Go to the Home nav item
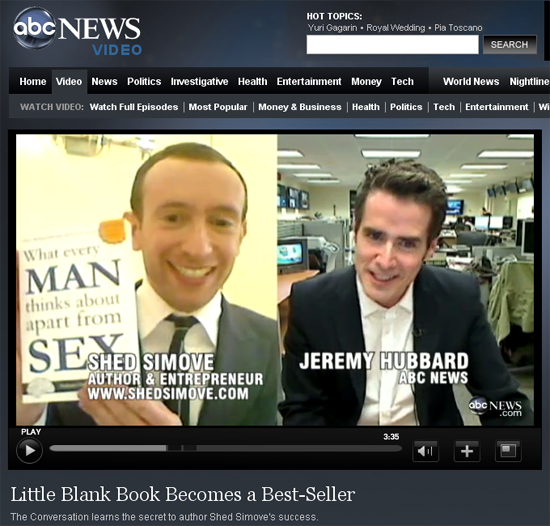 tap(33, 81)
